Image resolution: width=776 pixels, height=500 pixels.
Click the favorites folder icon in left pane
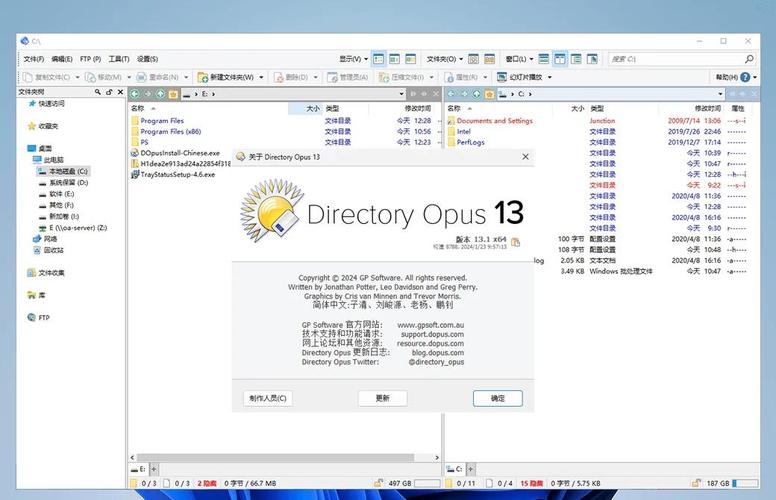[174, 94]
